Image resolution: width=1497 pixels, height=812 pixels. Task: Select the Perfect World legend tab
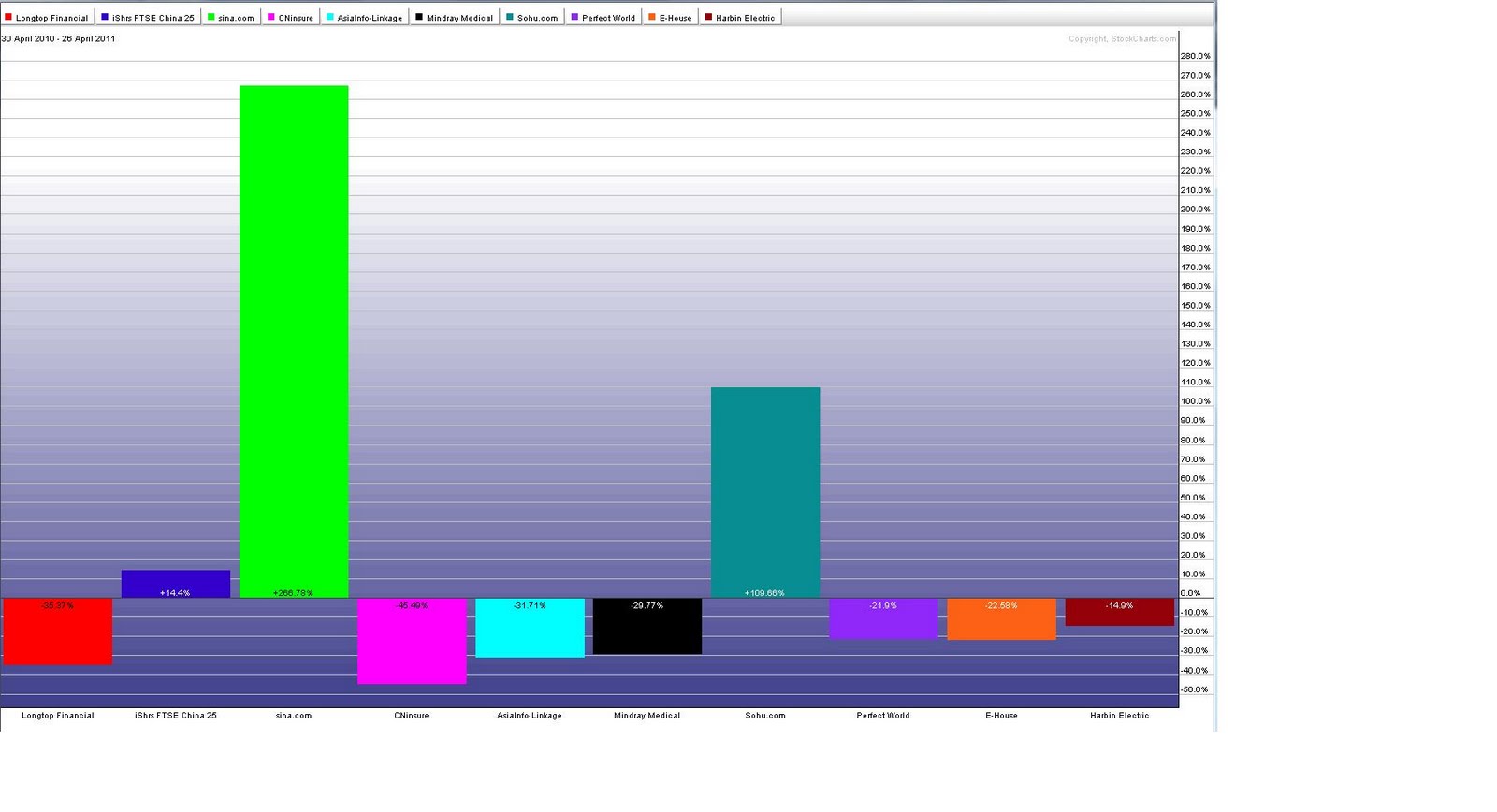tap(603, 17)
